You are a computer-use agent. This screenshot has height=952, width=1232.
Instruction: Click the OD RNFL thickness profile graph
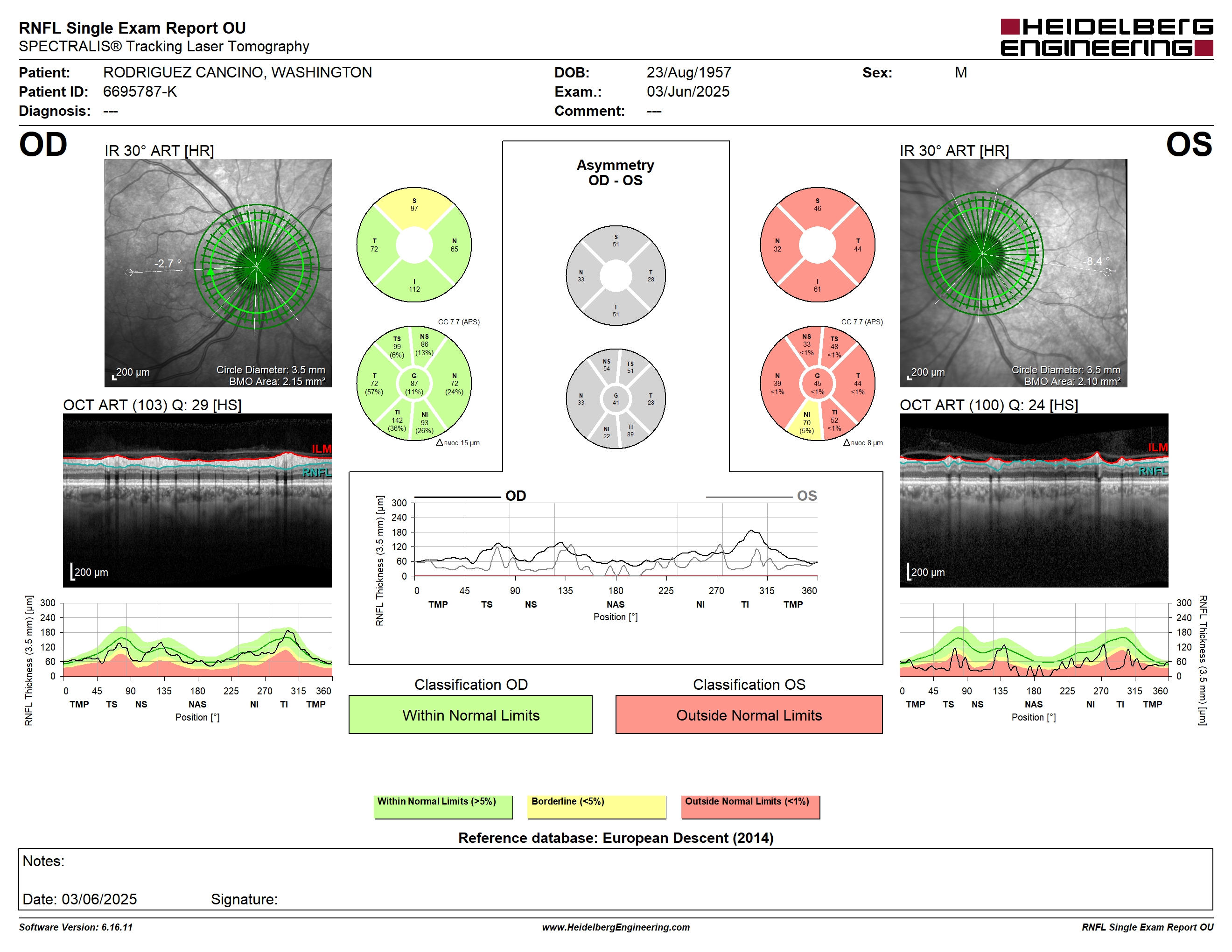(197, 639)
